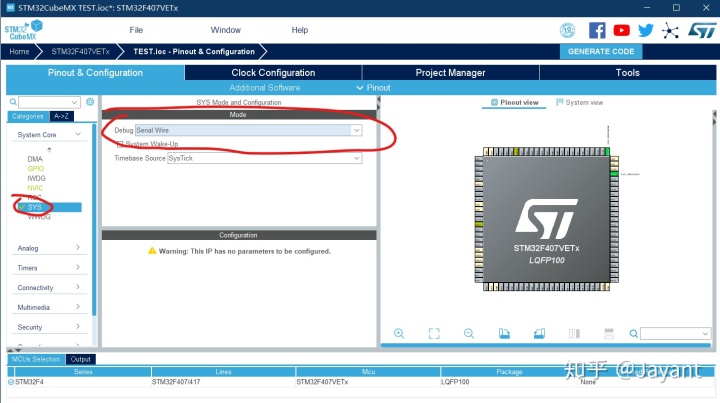This screenshot has height=403, width=720.
Task: Toggle the System Wake-Up checkbox
Action: coord(120,144)
